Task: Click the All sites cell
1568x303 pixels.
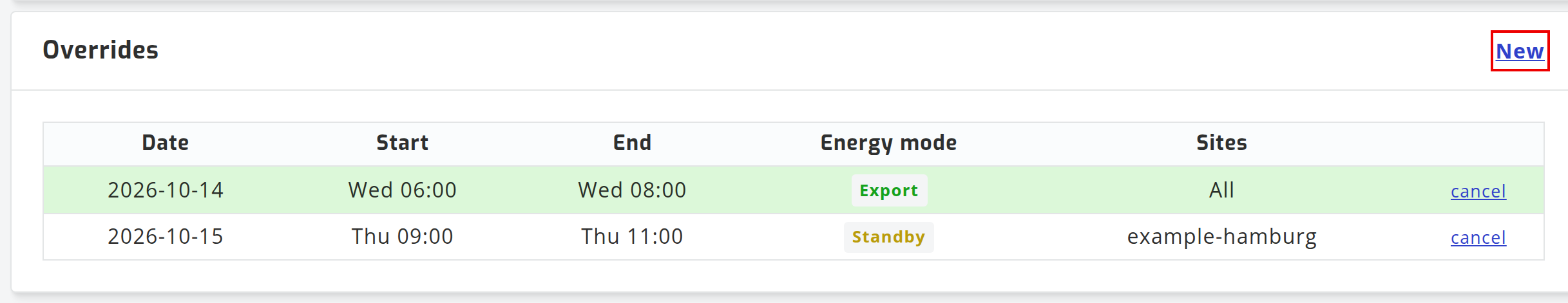Action: pyautogui.click(x=1222, y=190)
